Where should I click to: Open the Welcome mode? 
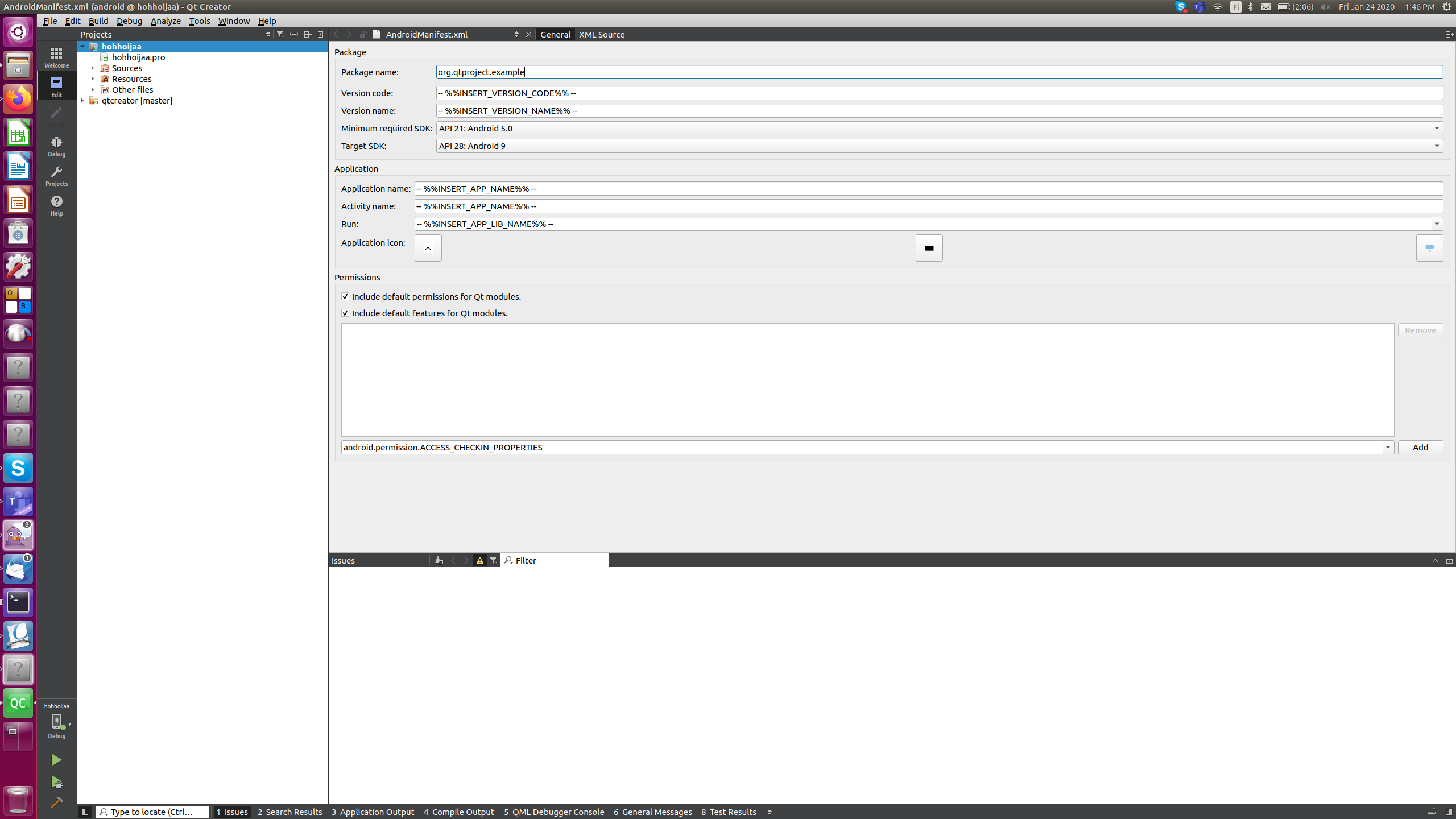pyautogui.click(x=56, y=57)
